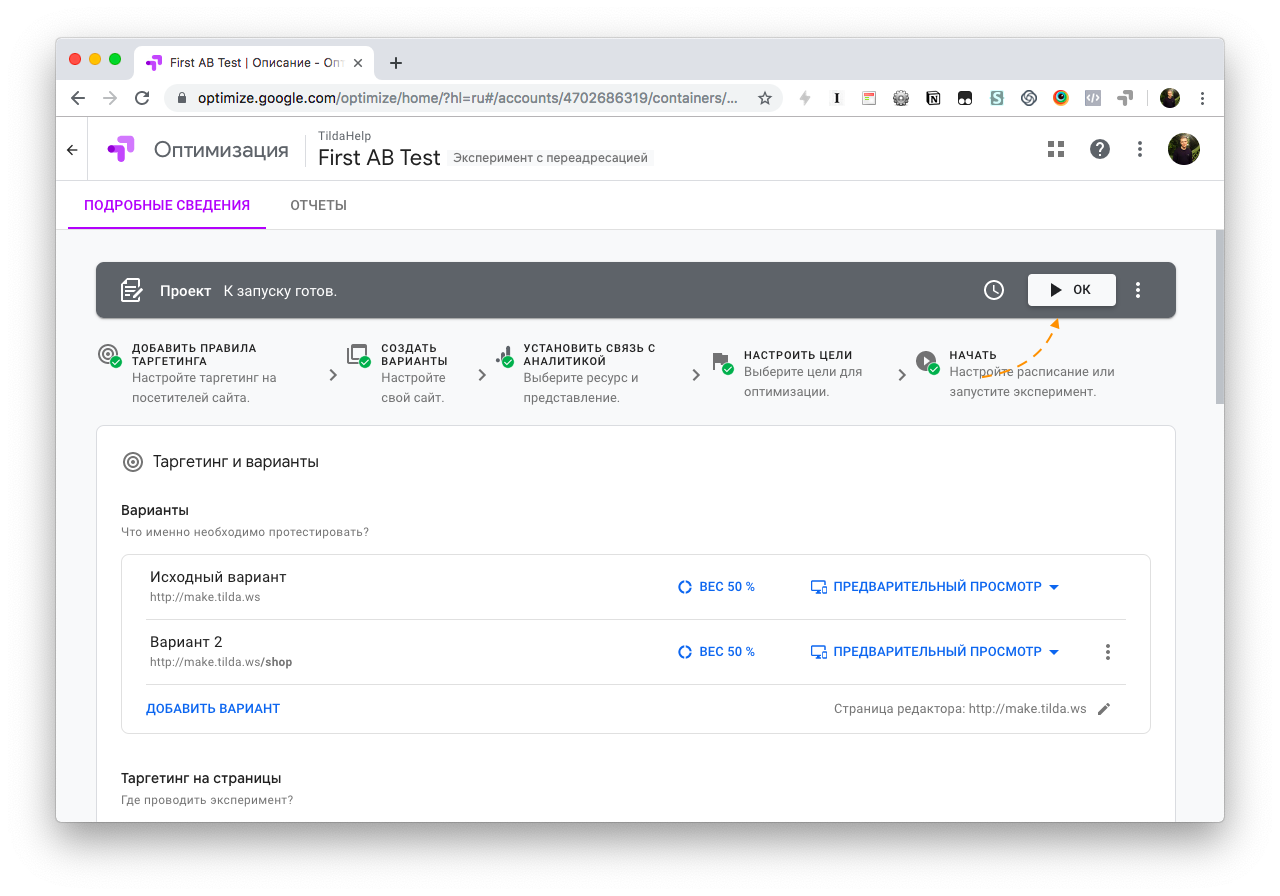The width and height of the screenshot is (1280, 896).
Task: Go back with the browser back arrow
Action: coord(78,98)
